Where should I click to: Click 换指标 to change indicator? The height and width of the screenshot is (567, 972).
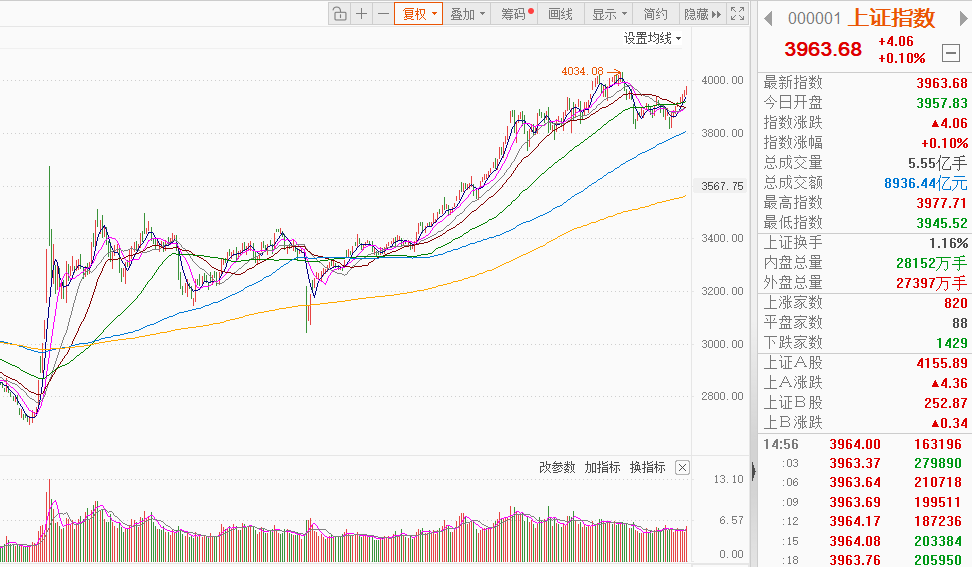coord(647,467)
